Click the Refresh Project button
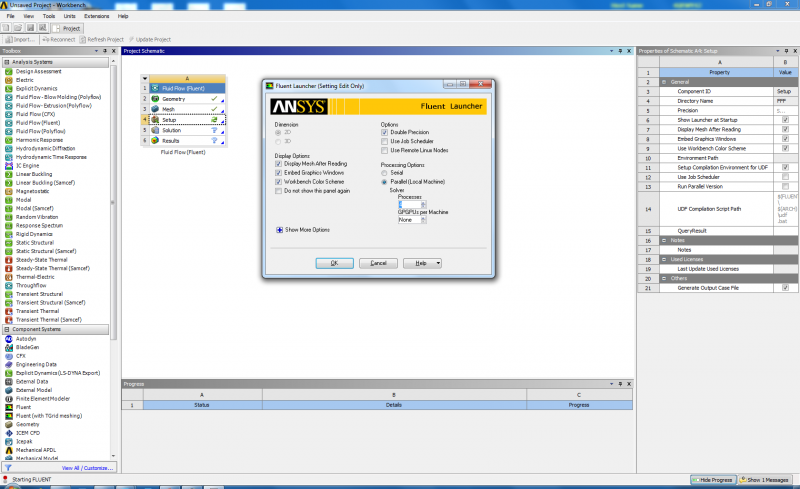The width and height of the screenshot is (800, 489). pos(102,39)
